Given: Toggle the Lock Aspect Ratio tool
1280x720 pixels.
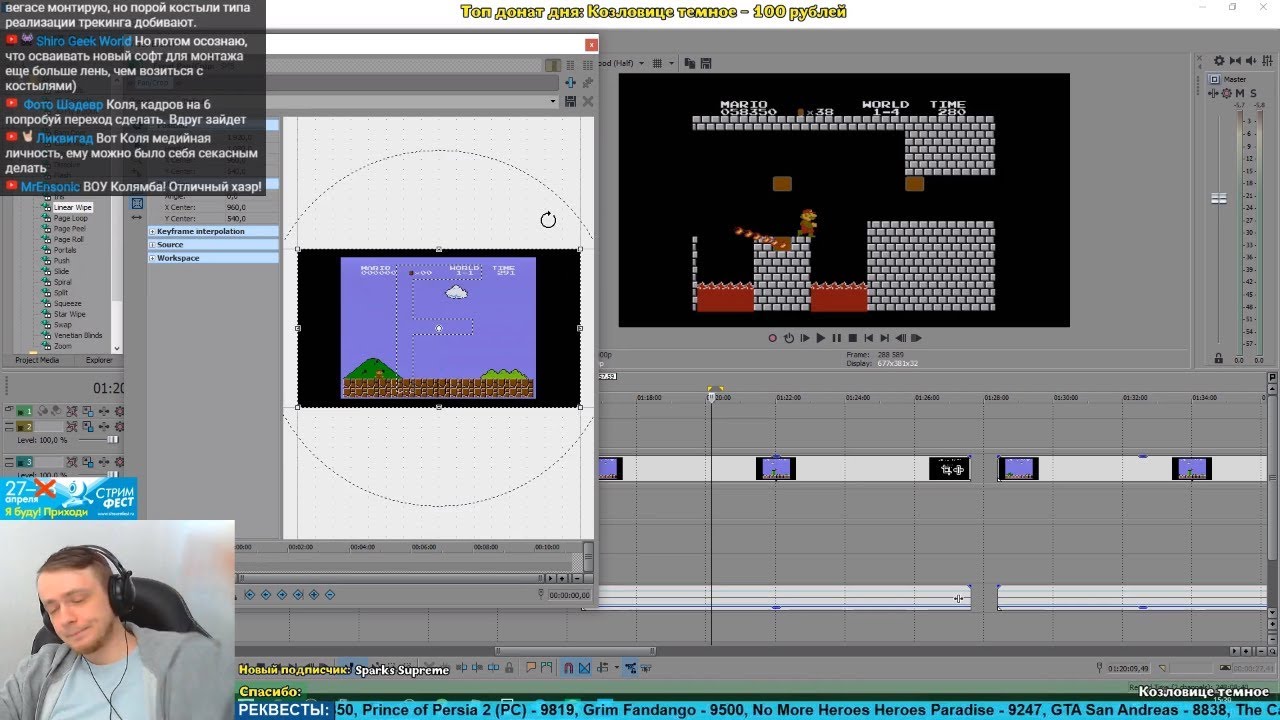Looking at the screenshot, I should tap(137, 204).
